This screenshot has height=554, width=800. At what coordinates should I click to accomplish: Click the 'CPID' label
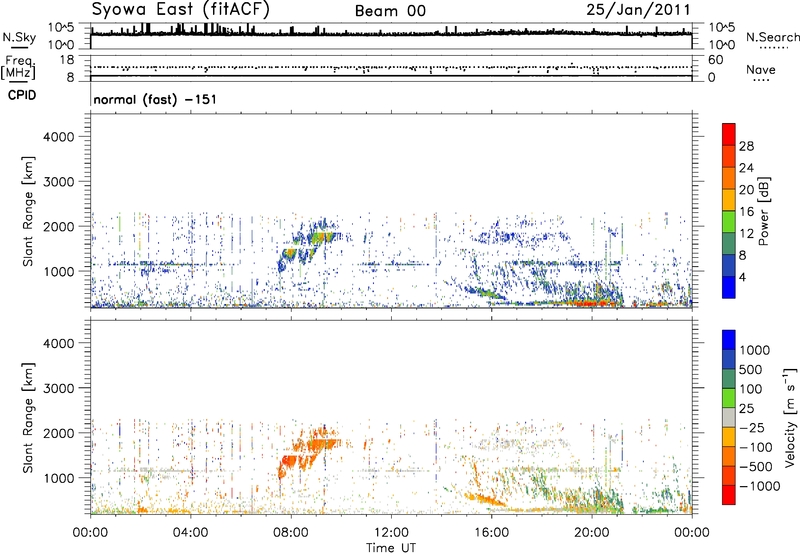click(22, 95)
